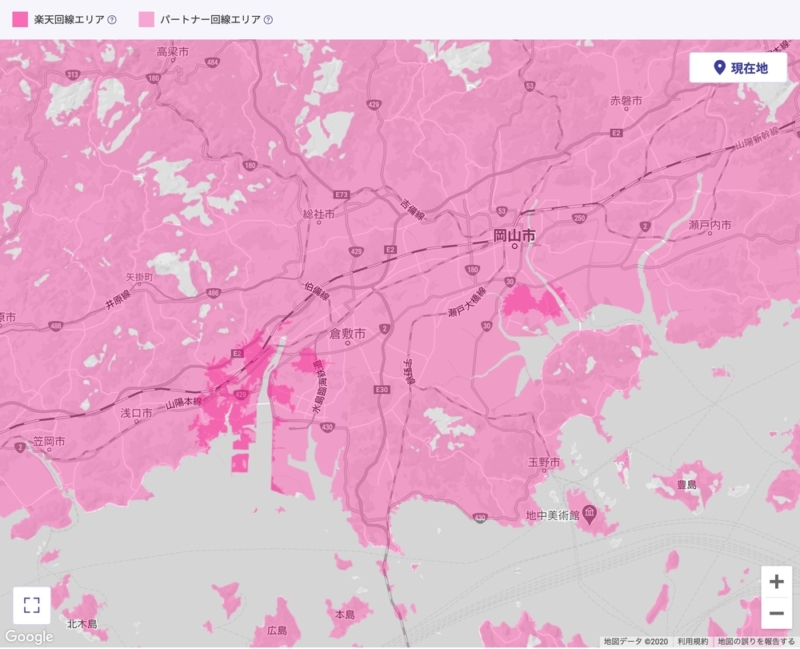Image resolution: width=800 pixels, height=649 pixels.
Task: Click the 楽天回線エリア color swatch
Action: pos(20,20)
